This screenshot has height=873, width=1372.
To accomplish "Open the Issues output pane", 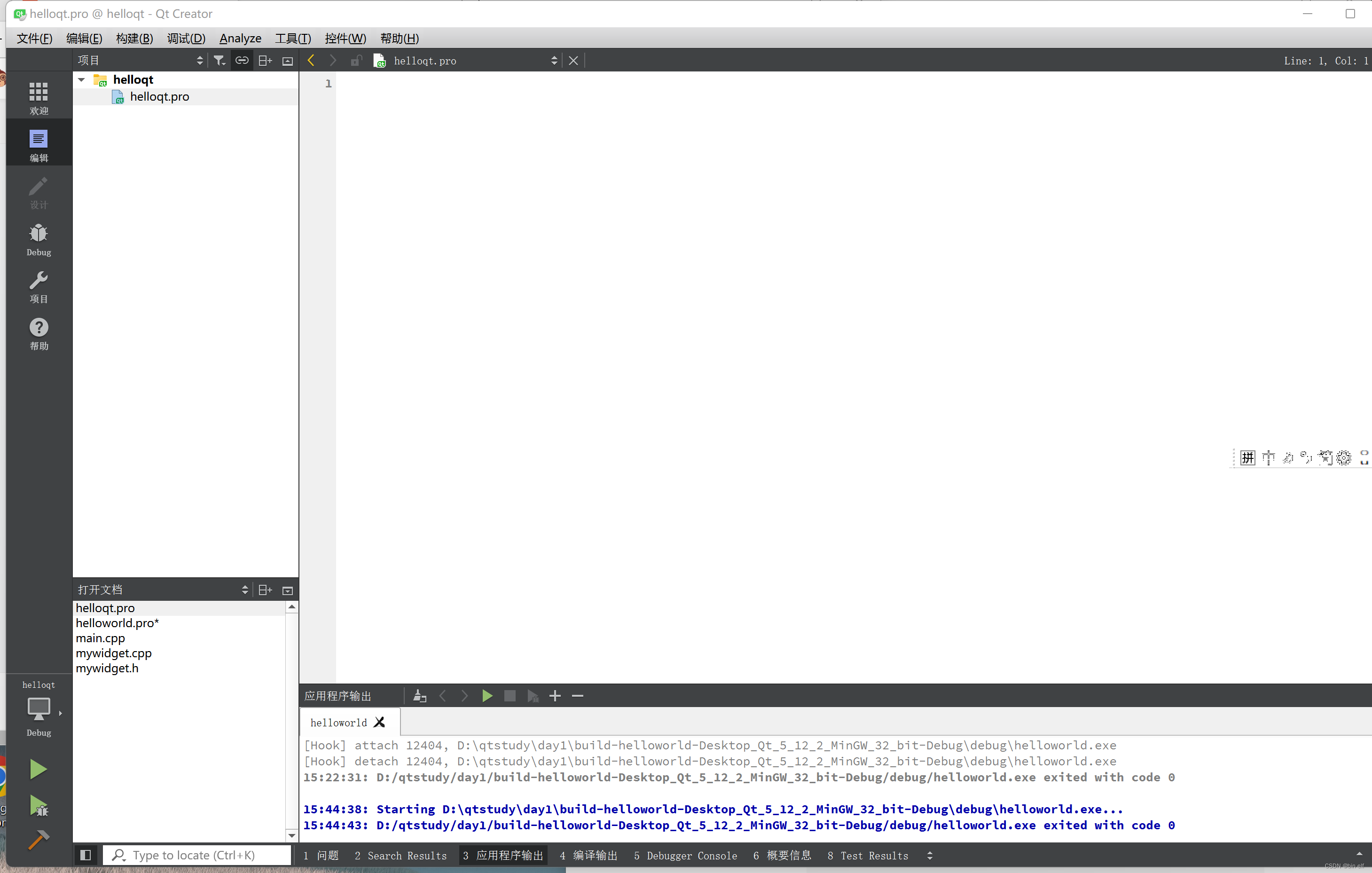I will (x=322, y=855).
